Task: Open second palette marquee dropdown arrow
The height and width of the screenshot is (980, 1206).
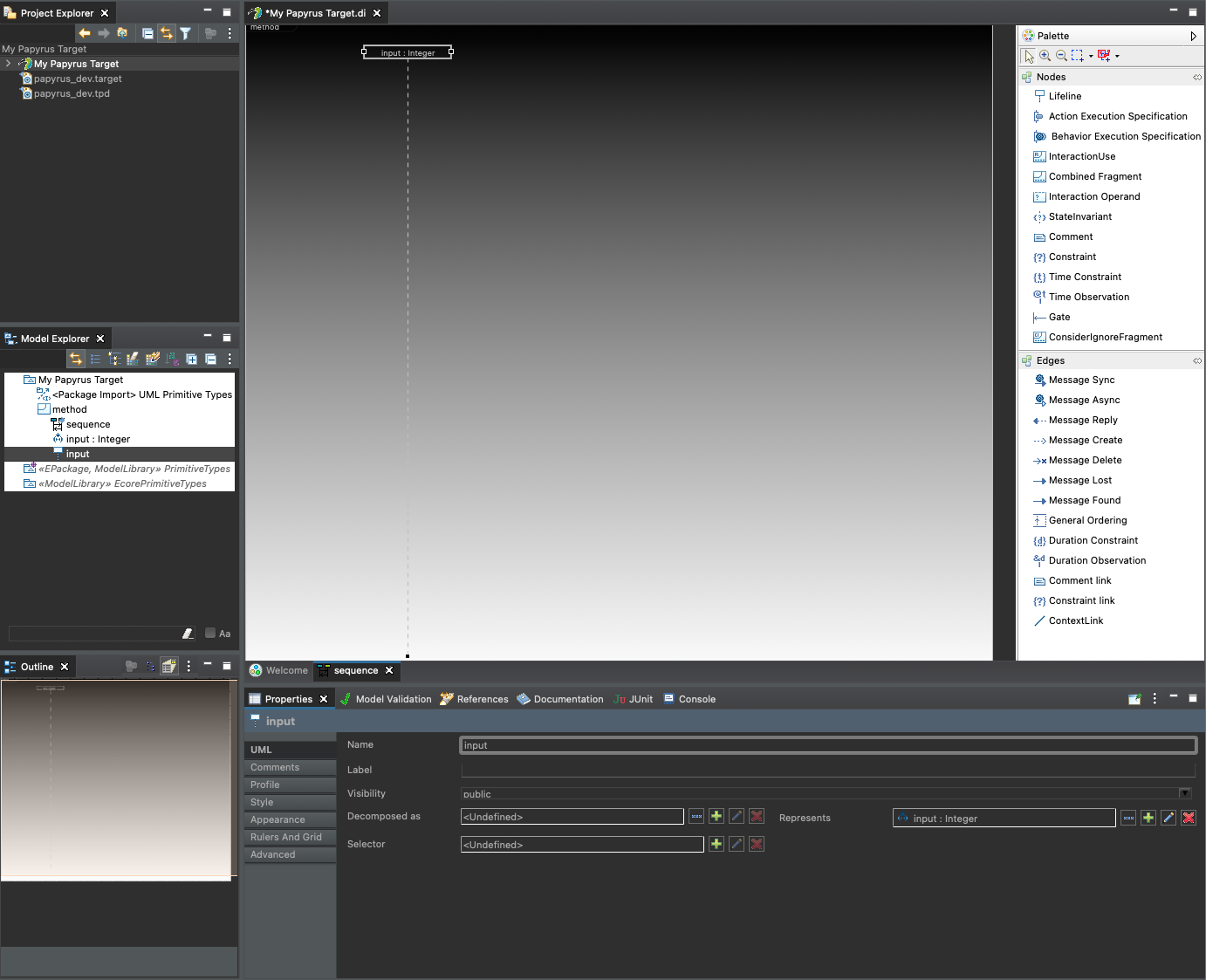Action: coord(1117,56)
